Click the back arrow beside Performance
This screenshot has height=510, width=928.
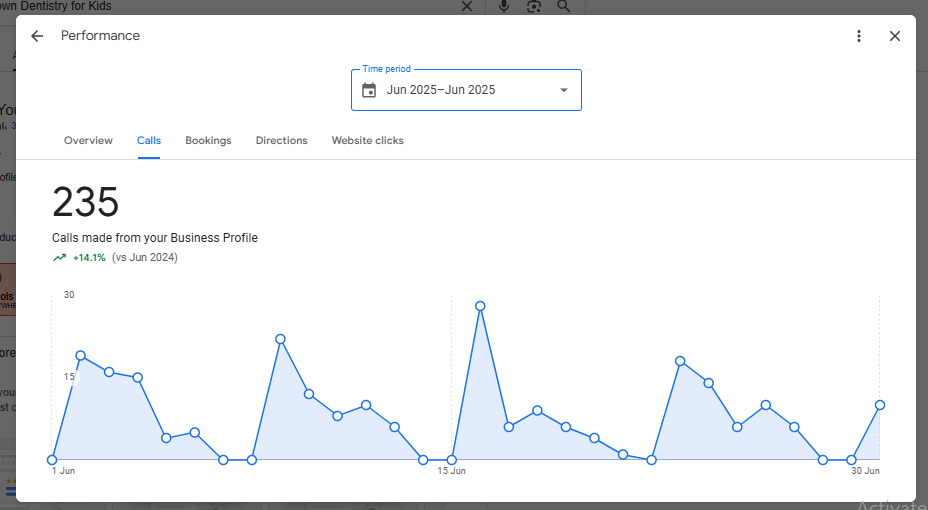[37, 36]
